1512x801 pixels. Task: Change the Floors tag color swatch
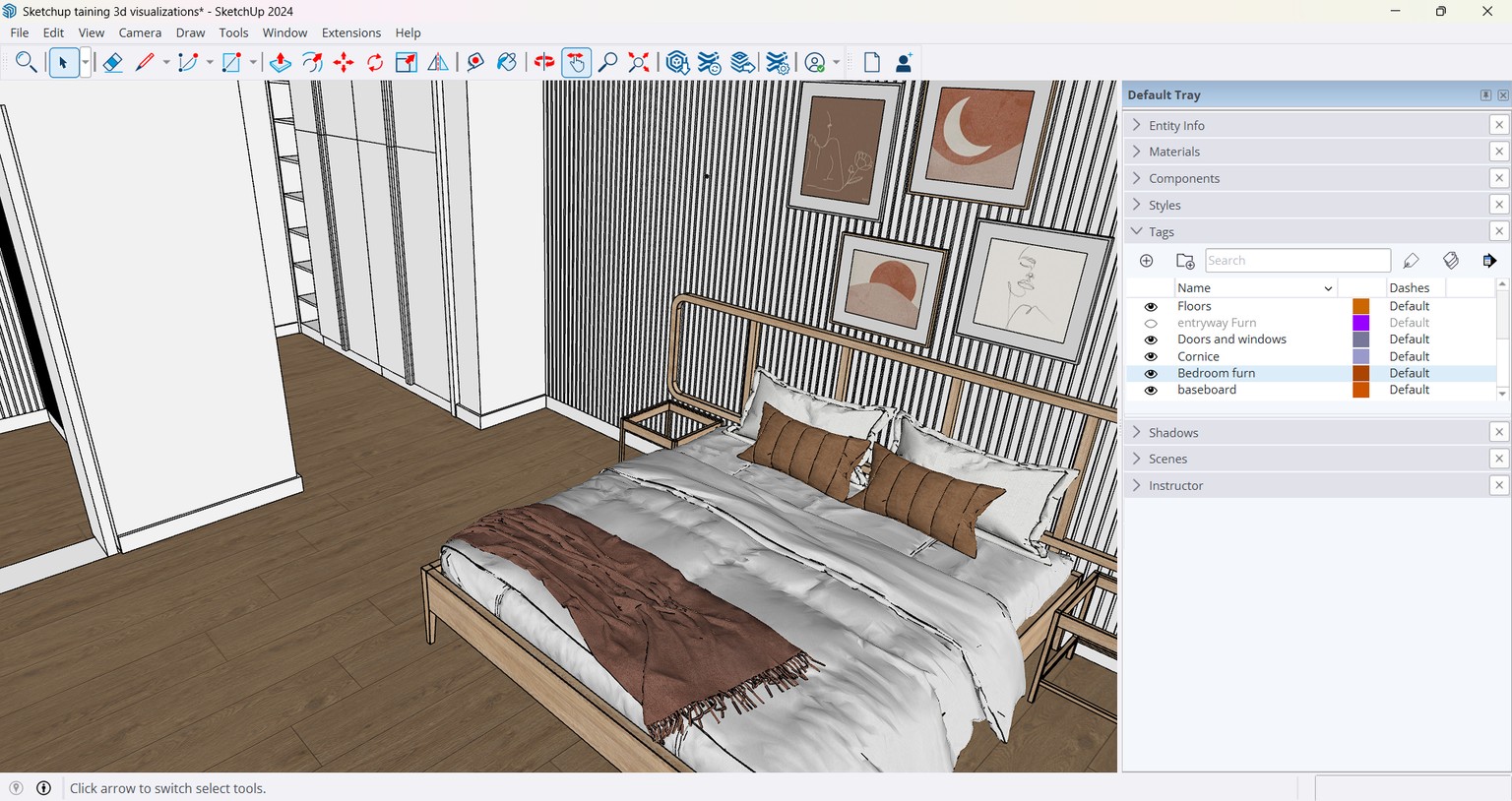pyautogui.click(x=1361, y=306)
